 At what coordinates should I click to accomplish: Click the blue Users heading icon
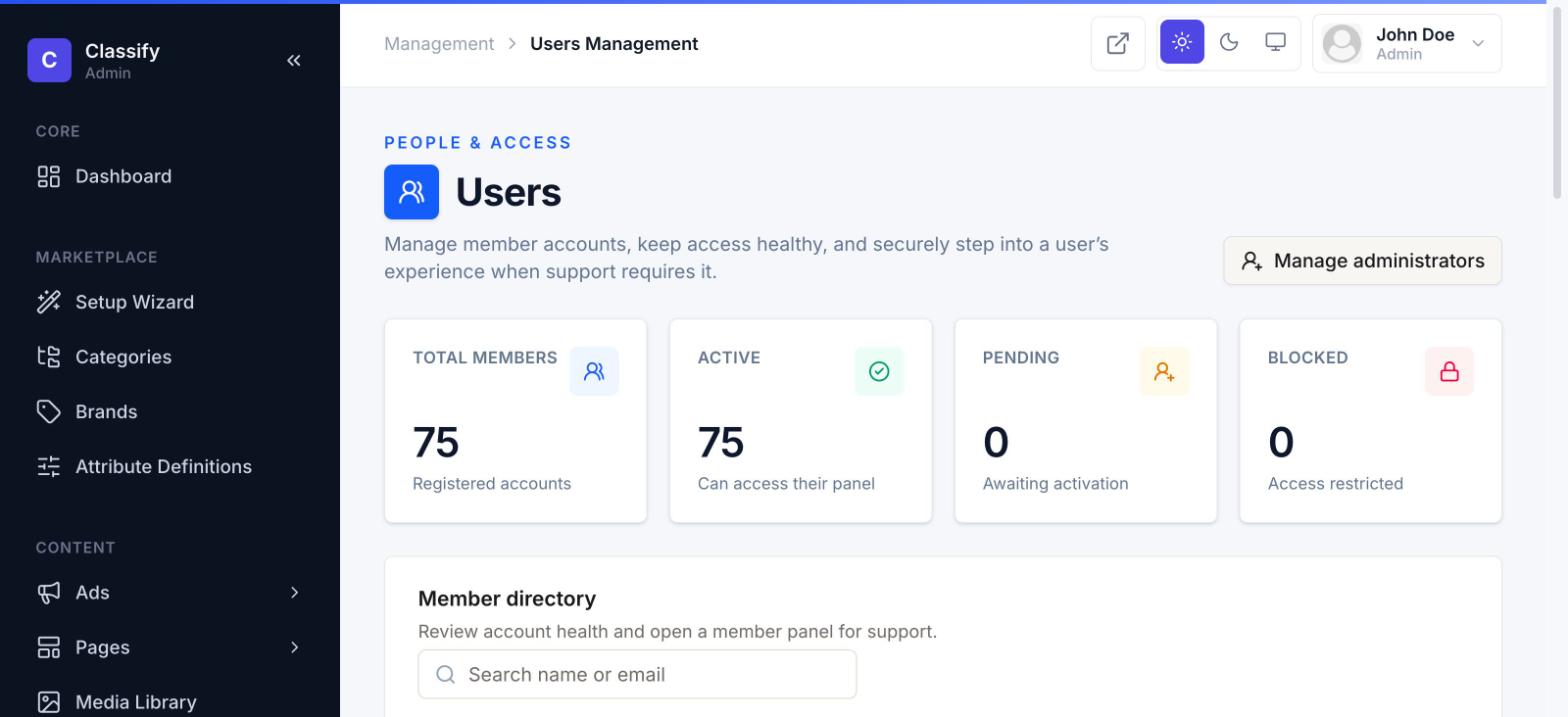[411, 192]
